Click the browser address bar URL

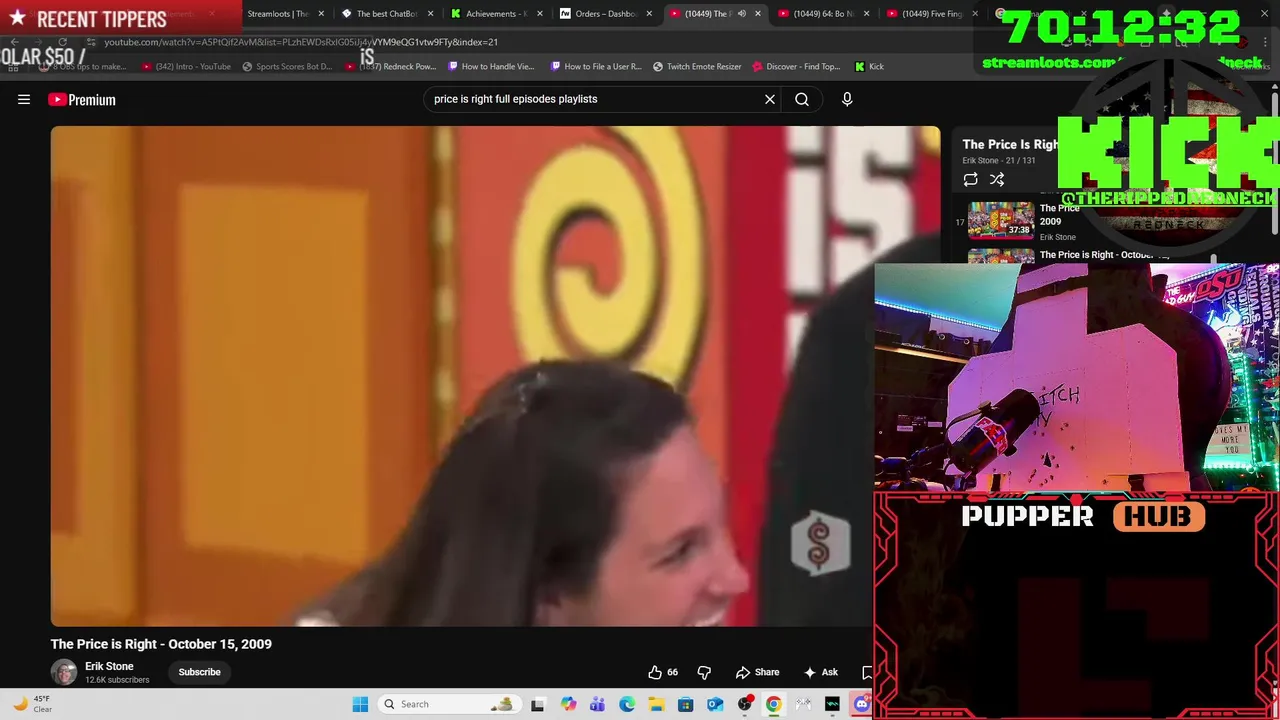[x=300, y=42]
